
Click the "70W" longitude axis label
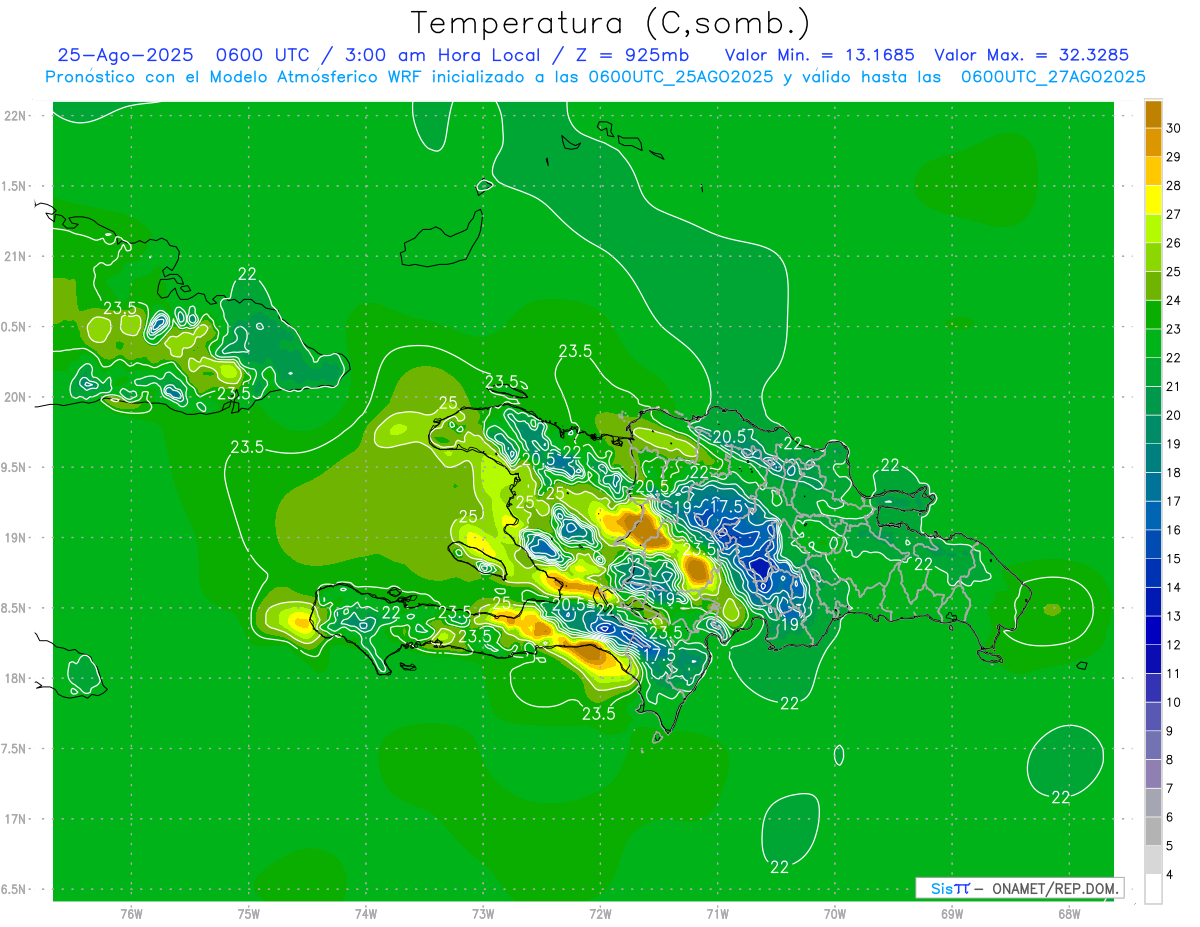[834, 914]
